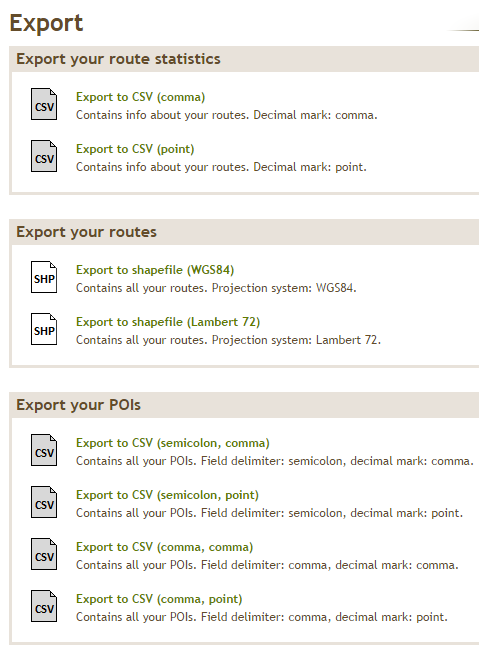Select Export to shapefile (Lambert 72) link
Viewport: 479px width, 656px height.
point(168,322)
